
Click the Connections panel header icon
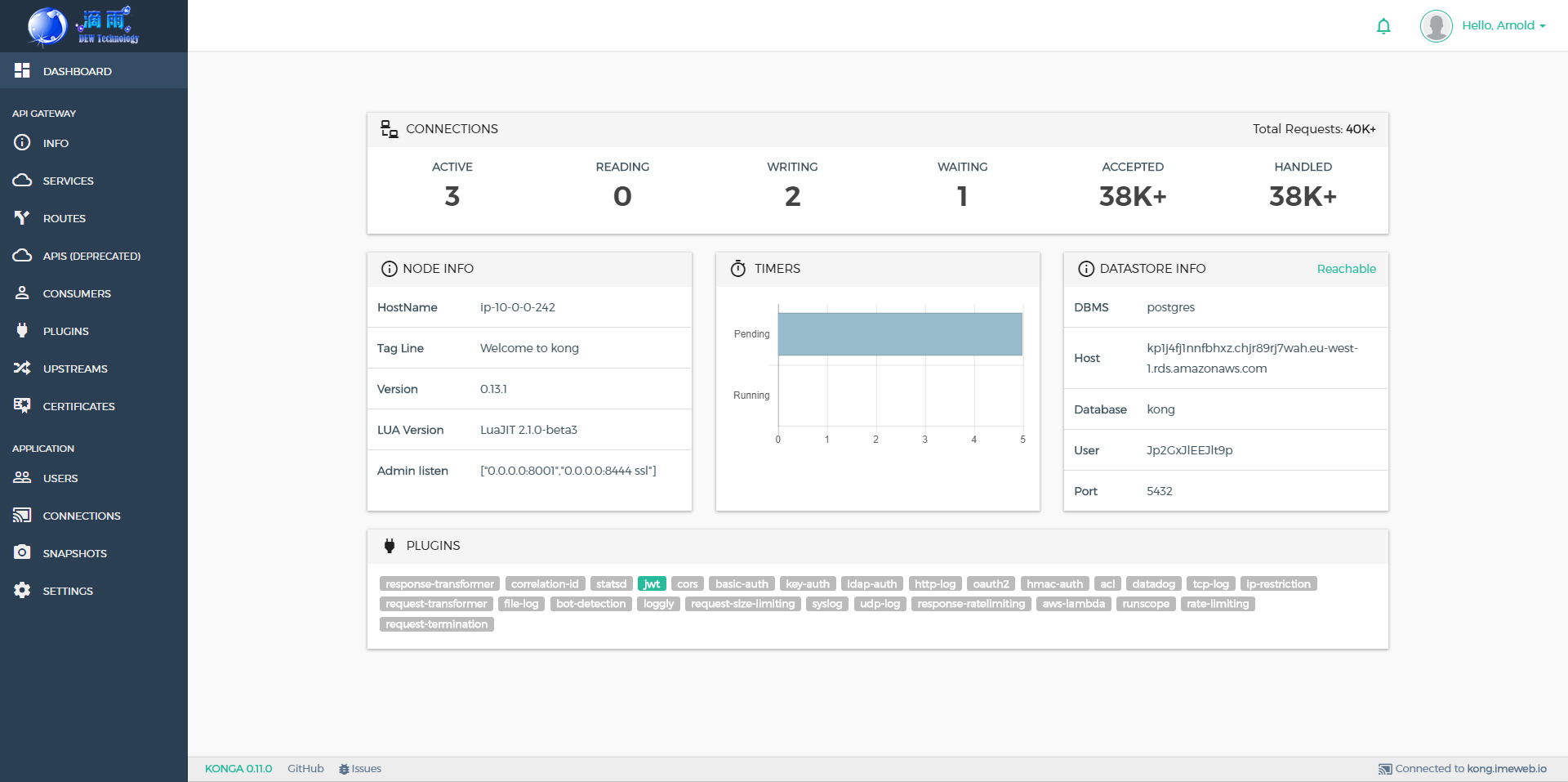point(390,129)
